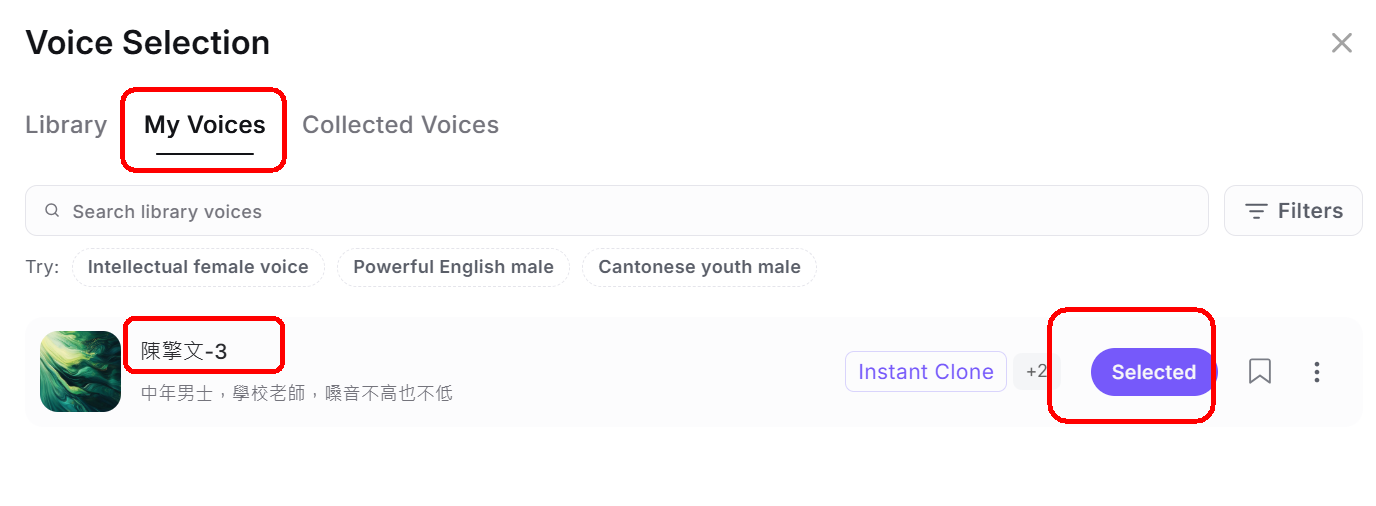Screen dimensions: 1376x506
Task: Pick the Powerful English male suggestion
Action: pyautogui.click(x=453, y=267)
